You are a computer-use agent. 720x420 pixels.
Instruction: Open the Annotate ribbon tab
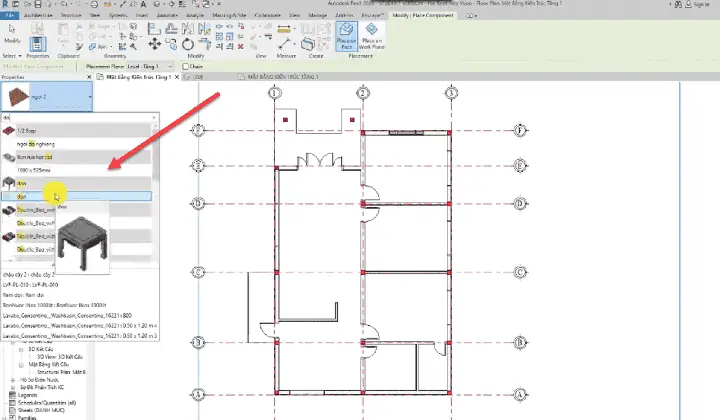click(x=167, y=15)
